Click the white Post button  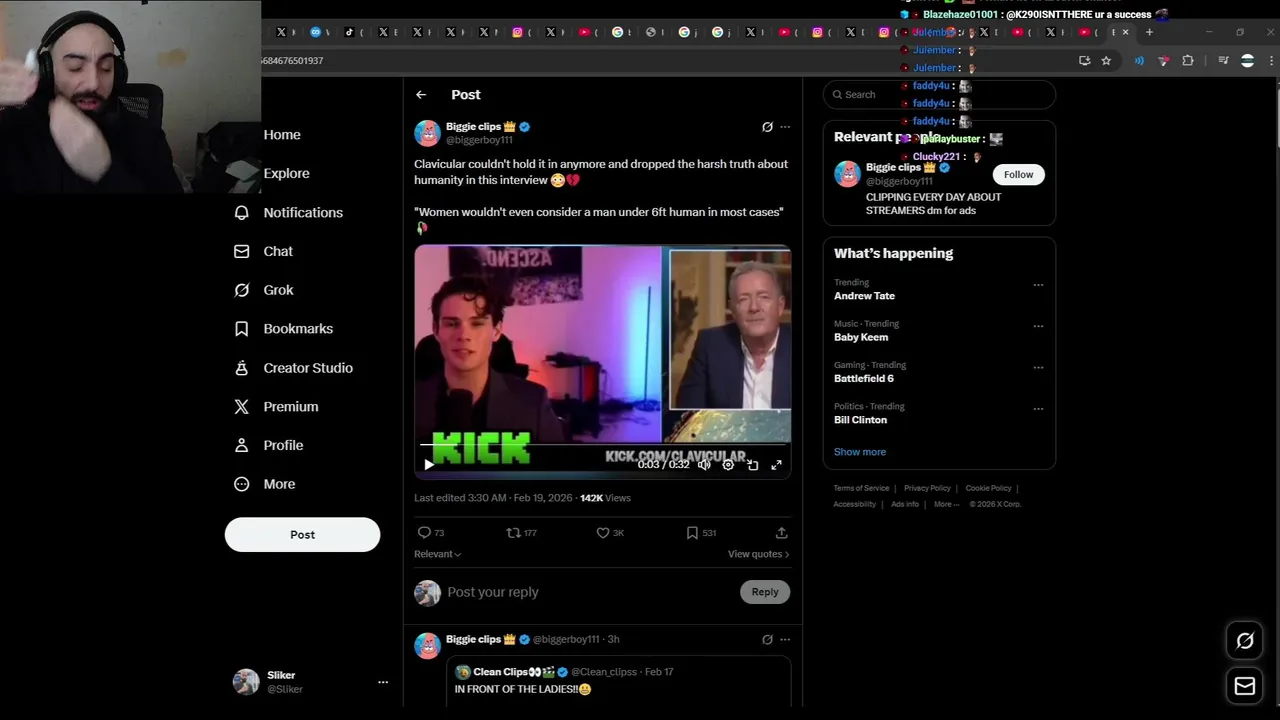(302, 535)
